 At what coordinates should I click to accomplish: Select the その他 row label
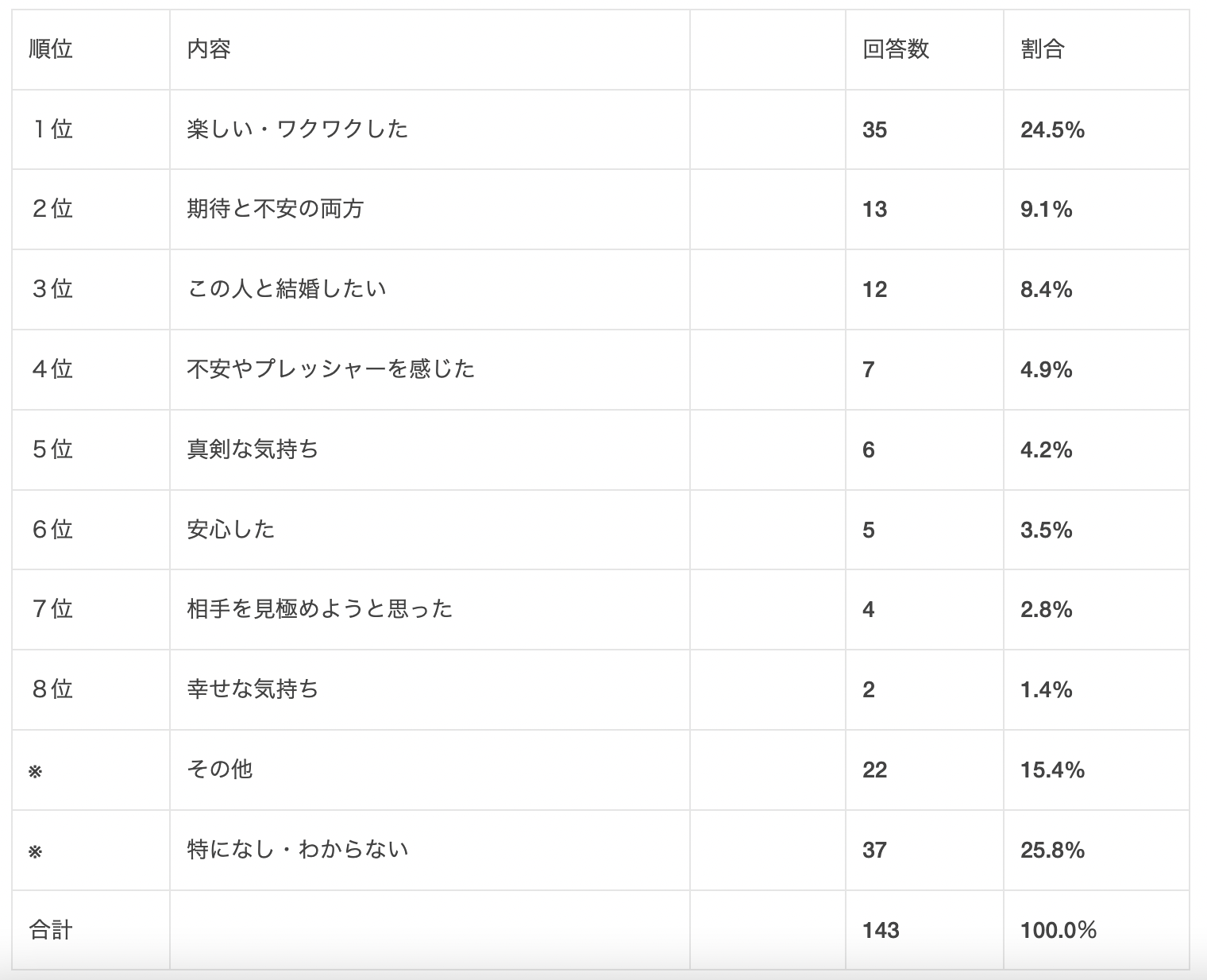(220, 769)
